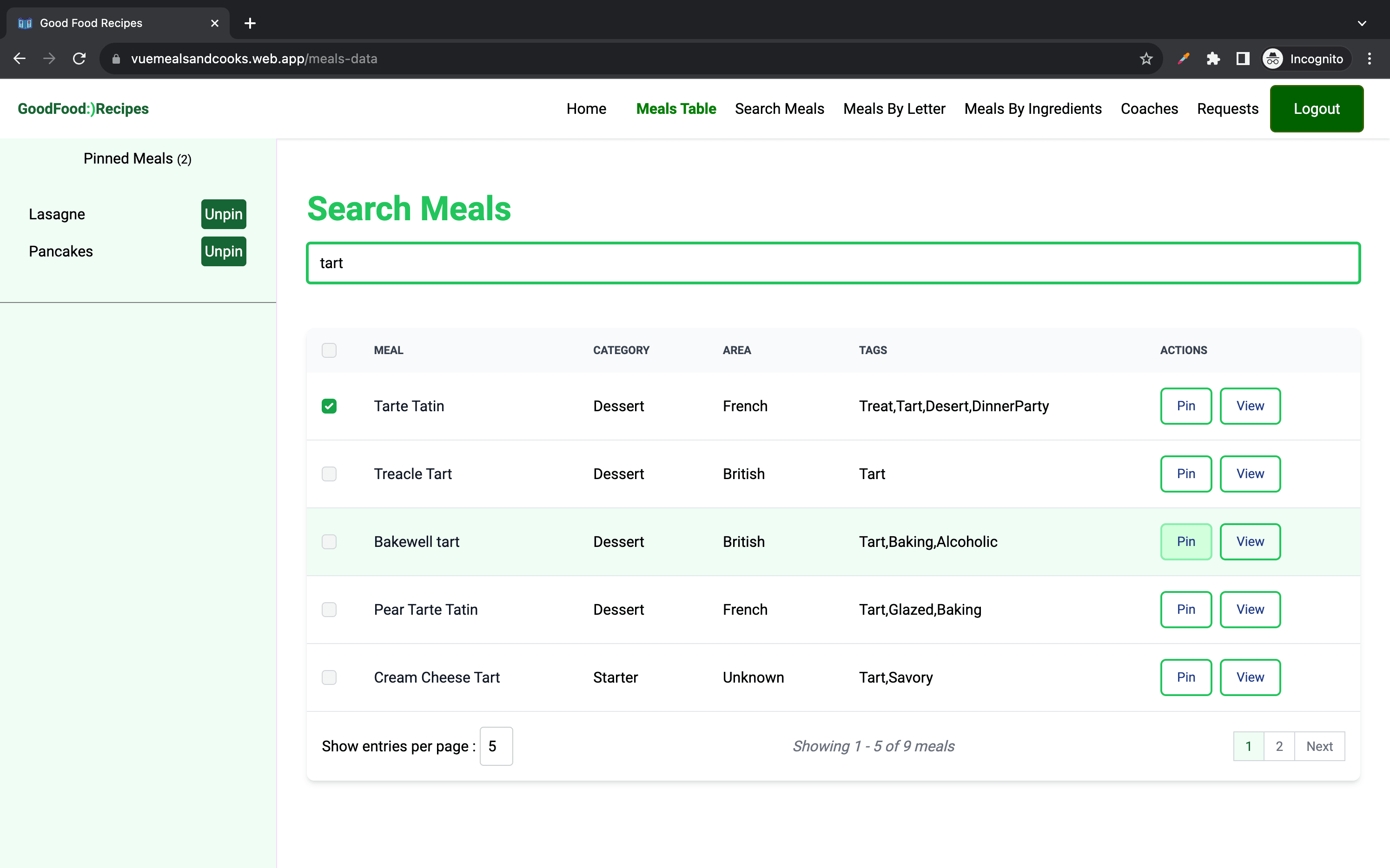Toggle the Tarte Tatin row checkbox

329,406
